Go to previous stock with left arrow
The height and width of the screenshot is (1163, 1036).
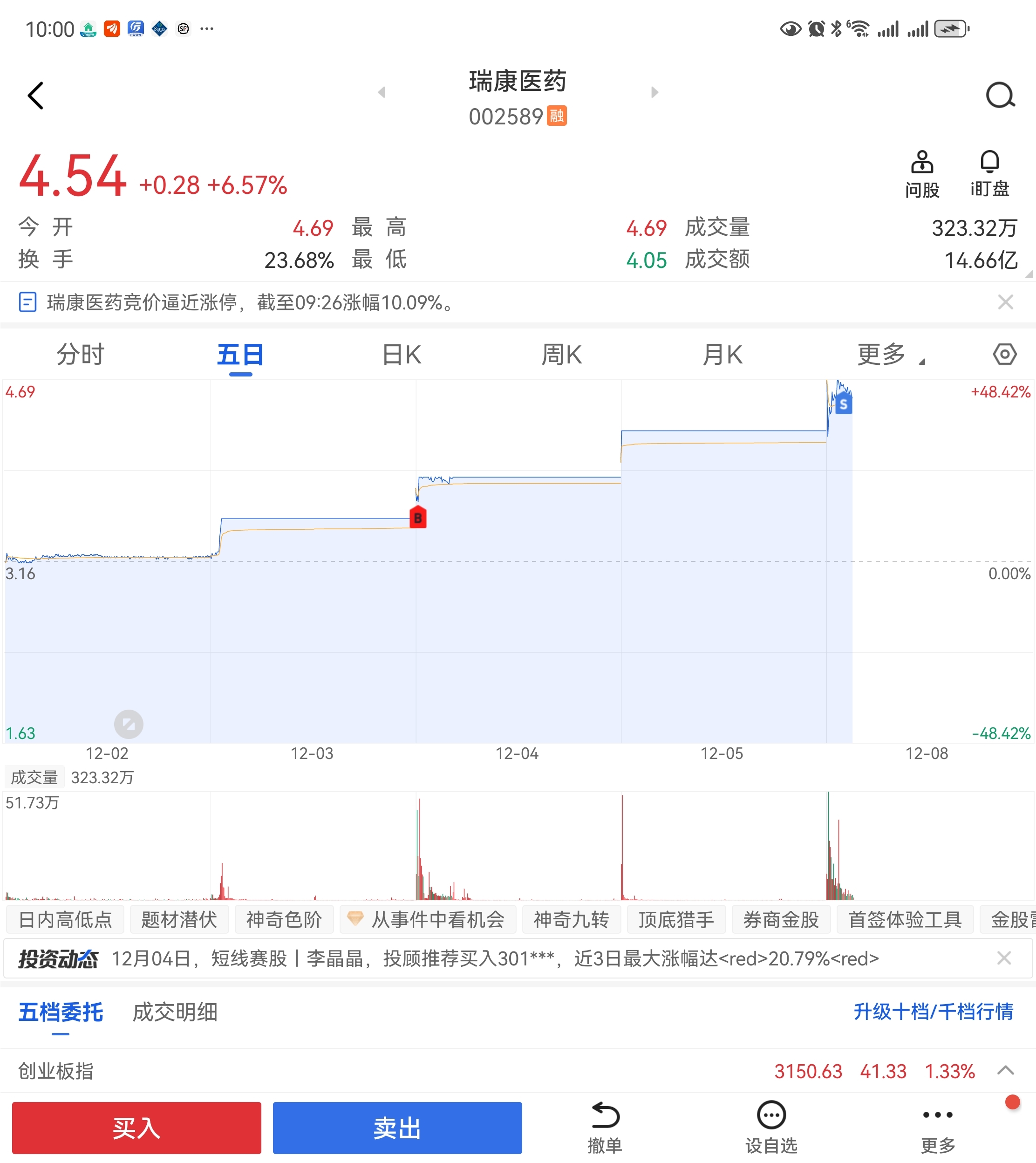click(x=382, y=92)
